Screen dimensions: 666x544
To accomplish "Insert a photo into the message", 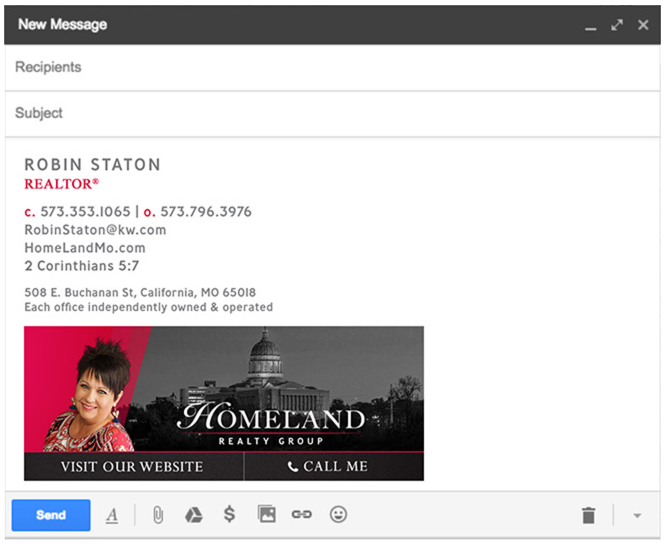I will tap(266, 515).
